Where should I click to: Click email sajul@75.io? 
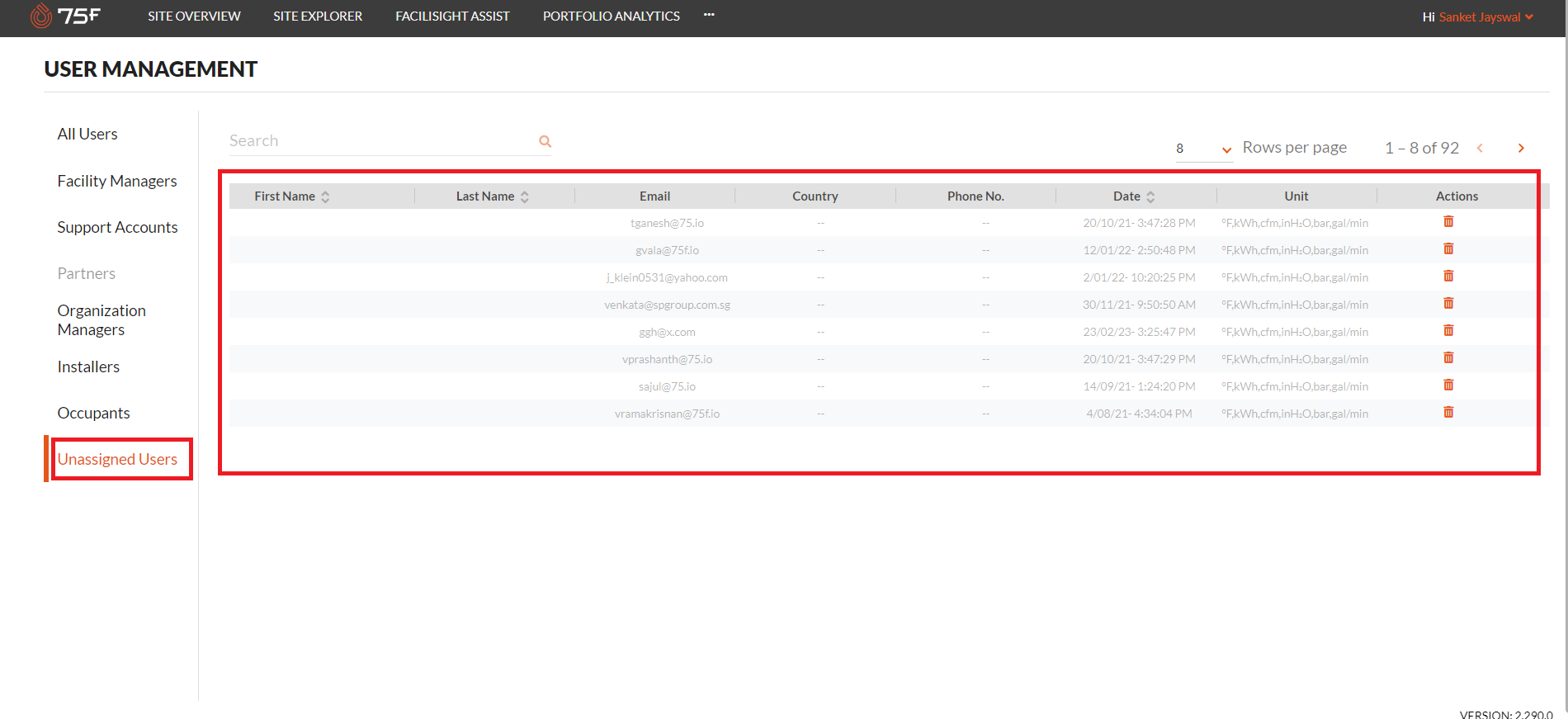[667, 386]
